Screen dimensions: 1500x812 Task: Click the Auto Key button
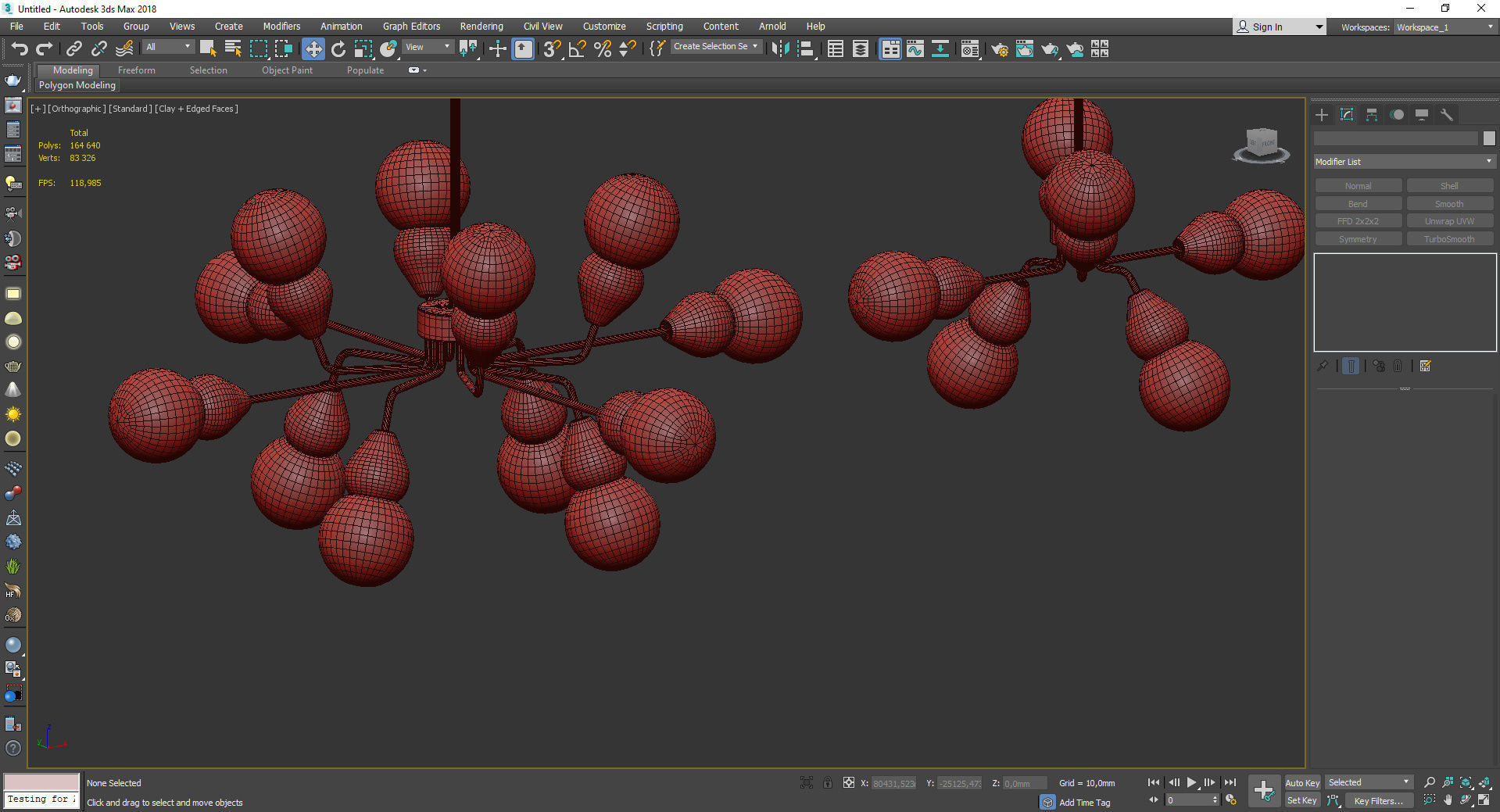point(1302,783)
